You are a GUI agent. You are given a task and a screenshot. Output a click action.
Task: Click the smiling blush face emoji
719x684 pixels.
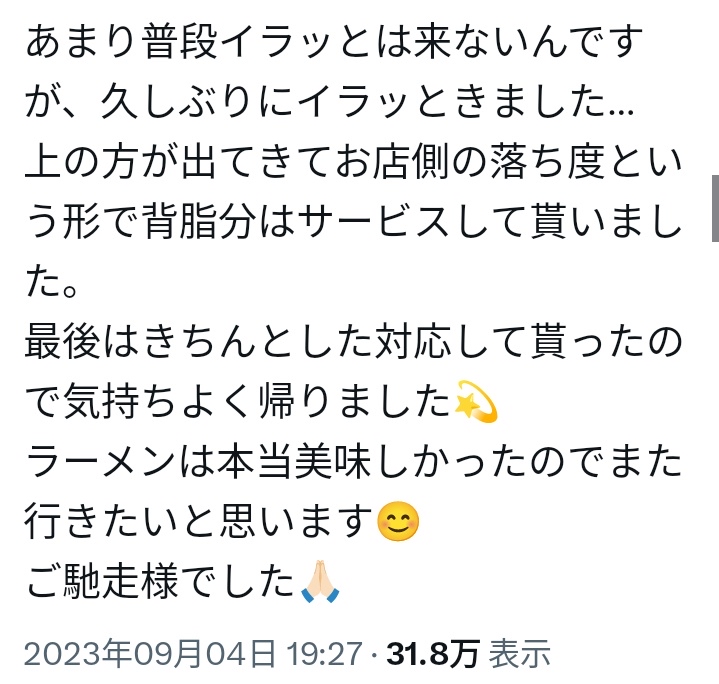pos(398,521)
